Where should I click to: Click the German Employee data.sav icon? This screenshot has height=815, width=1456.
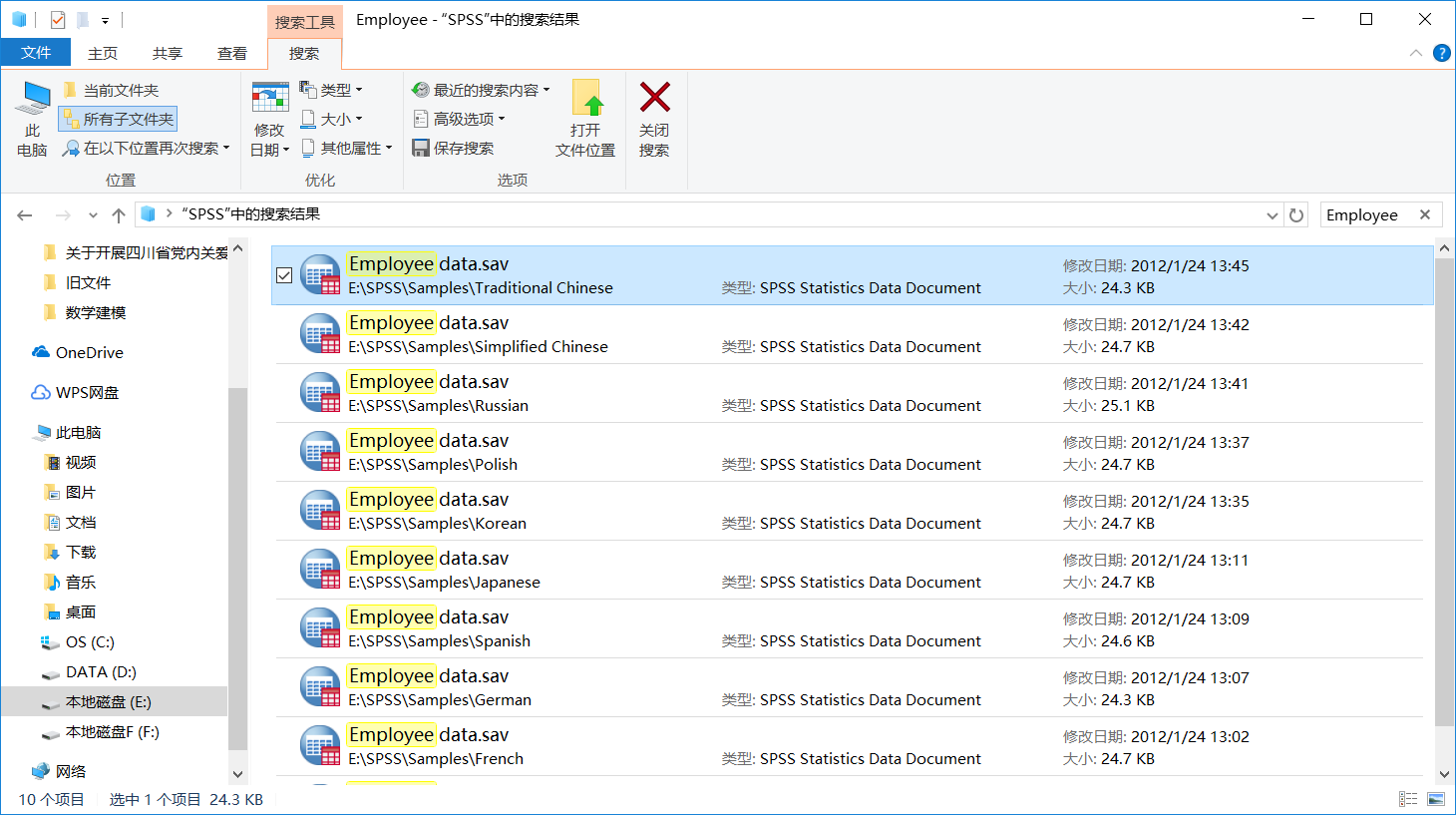pyautogui.click(x=321, y=687)
